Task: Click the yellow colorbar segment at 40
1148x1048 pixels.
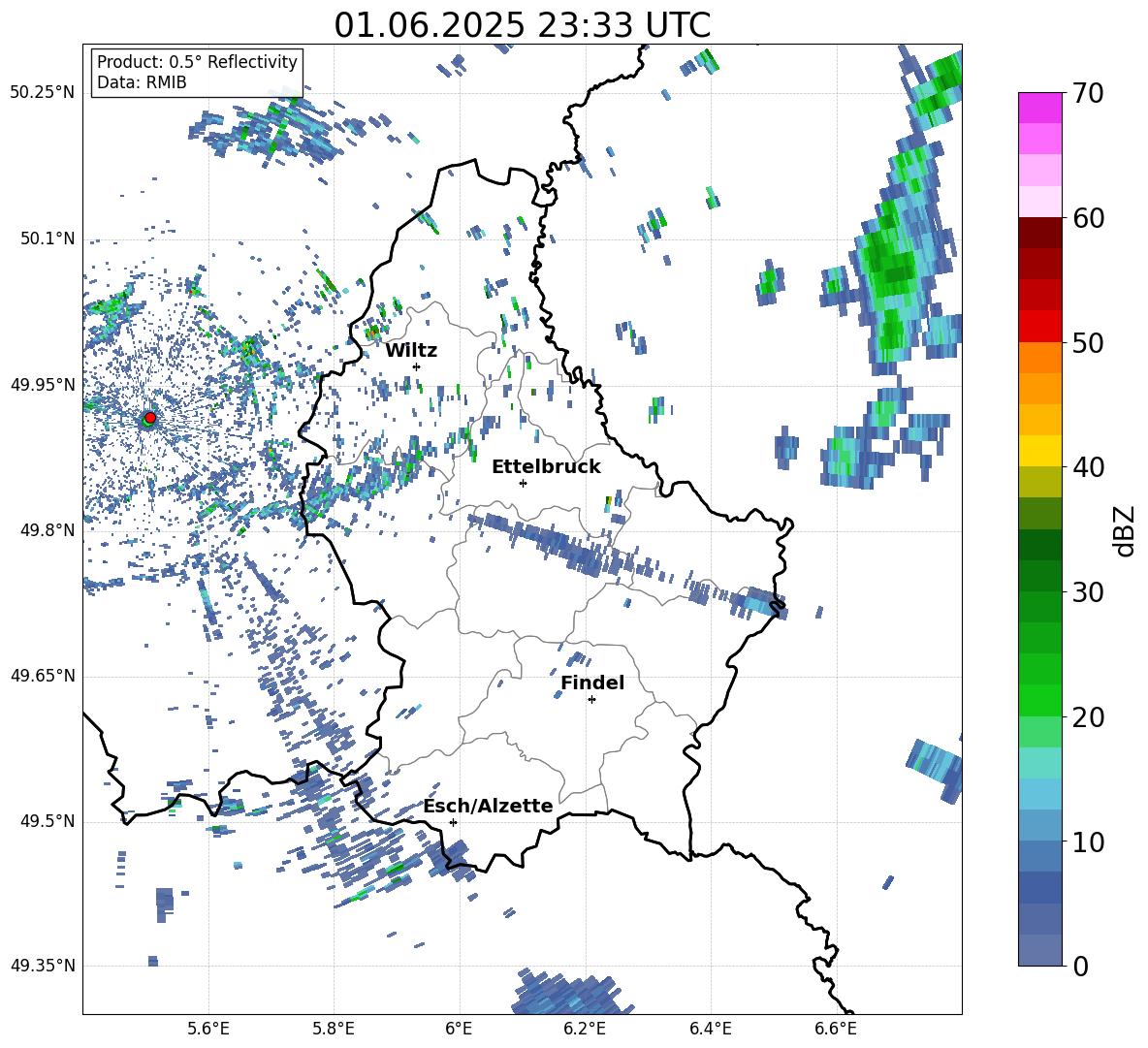Action: [x=1039, y=452]
